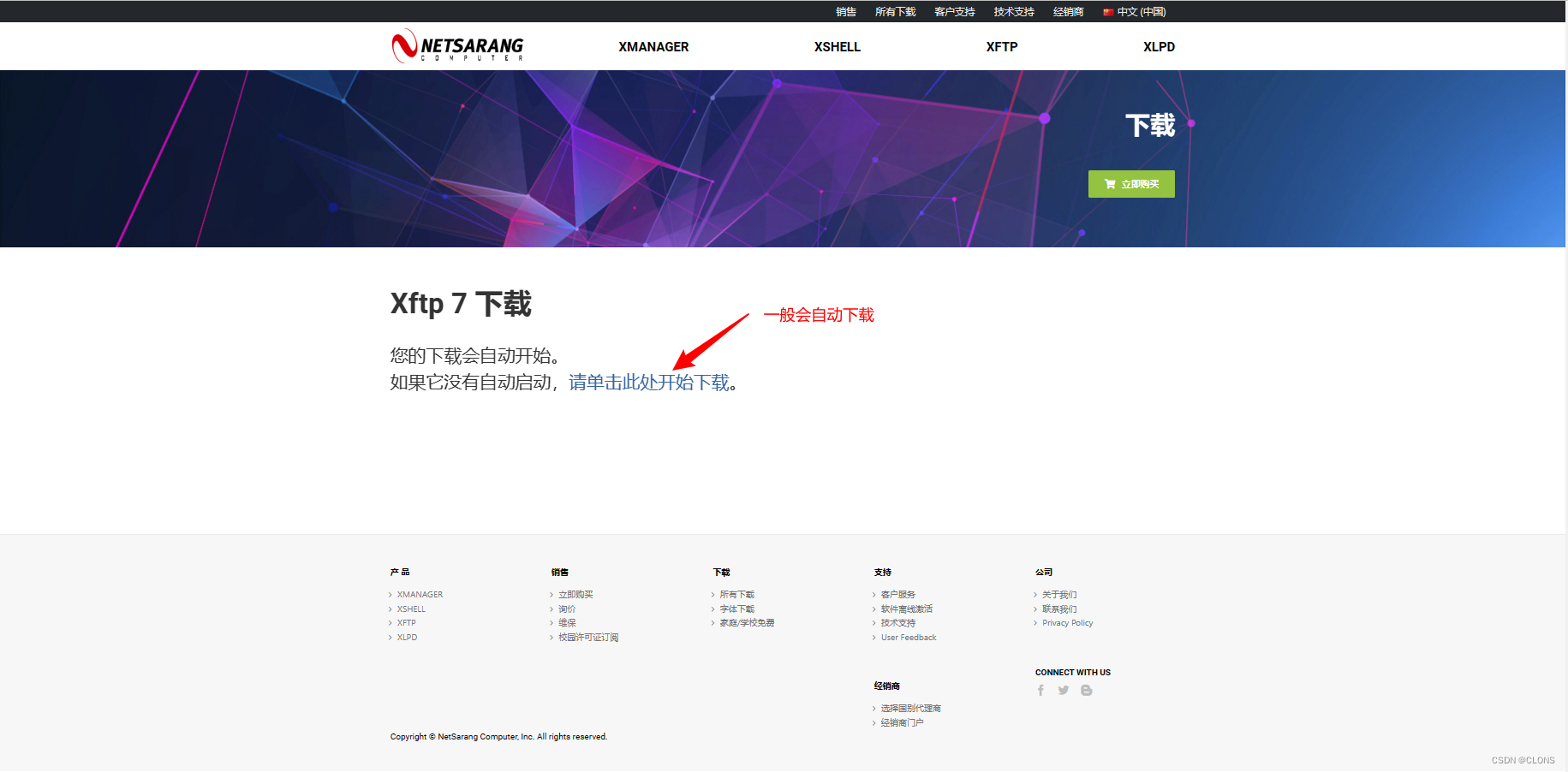1568x772 pixels.
Task: Open footer 软件离线激活 link
Action: (907, 609)
